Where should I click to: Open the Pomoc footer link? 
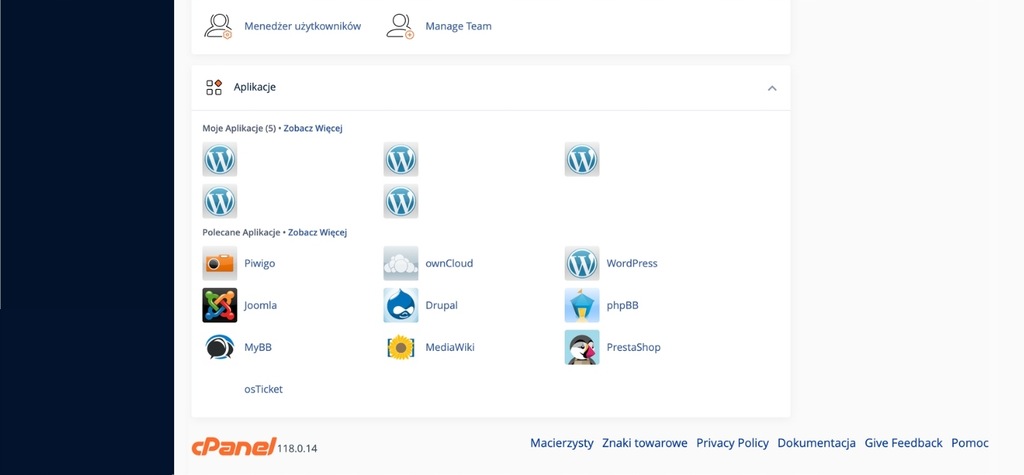pos(970,443)
